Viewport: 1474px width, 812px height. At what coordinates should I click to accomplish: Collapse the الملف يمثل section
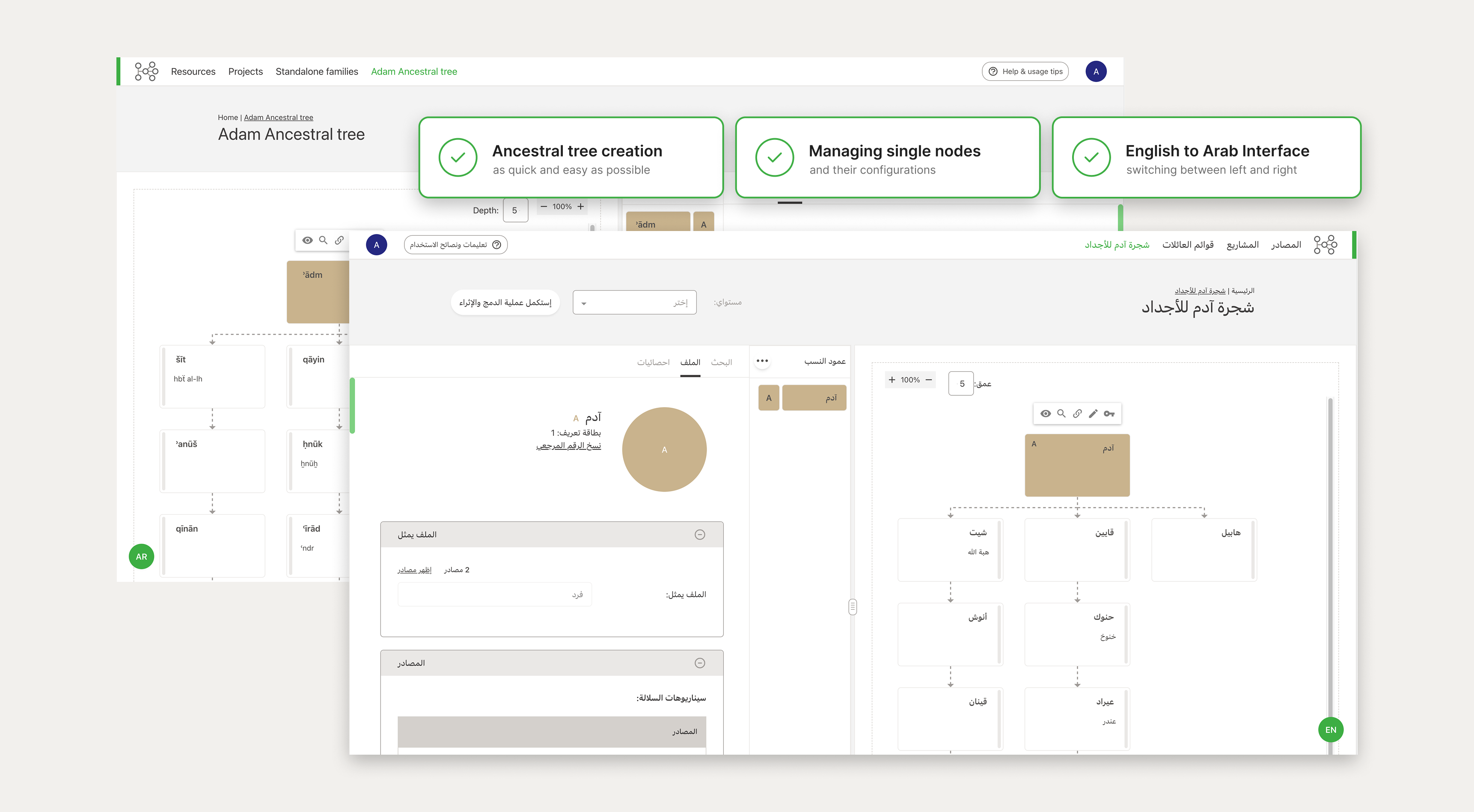tap(699, 535)
